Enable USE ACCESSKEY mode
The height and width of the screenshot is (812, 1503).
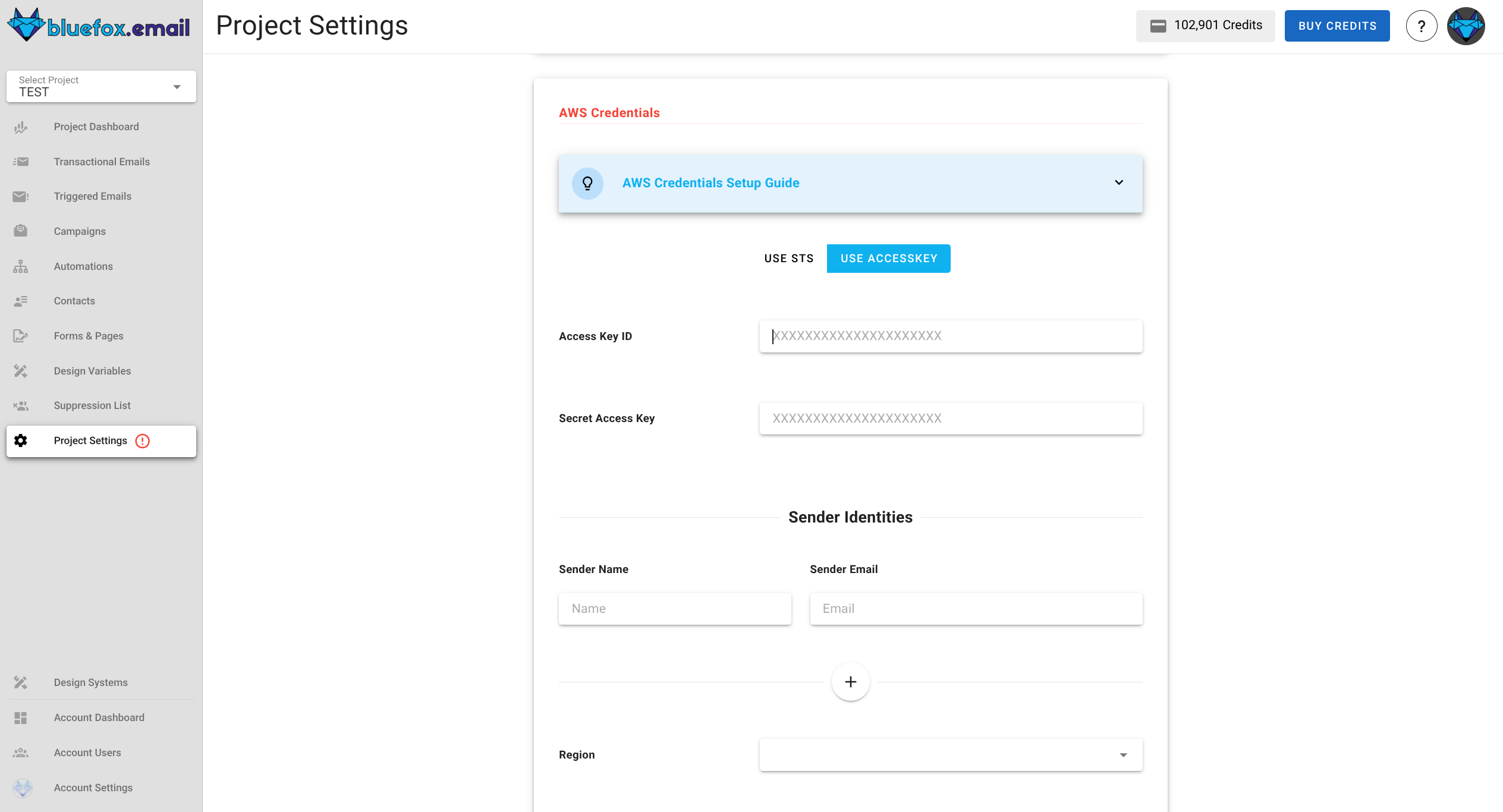(x=888, y=258)
